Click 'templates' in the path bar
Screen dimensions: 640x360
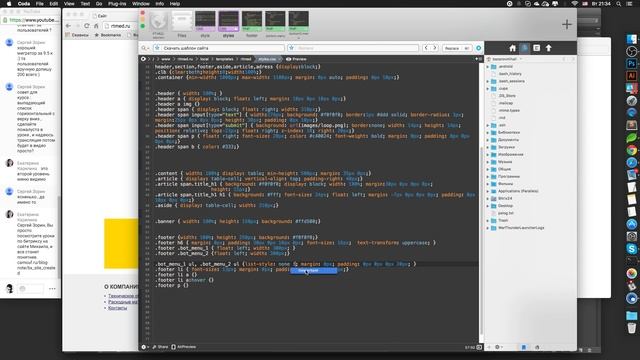tap(224, 59)
